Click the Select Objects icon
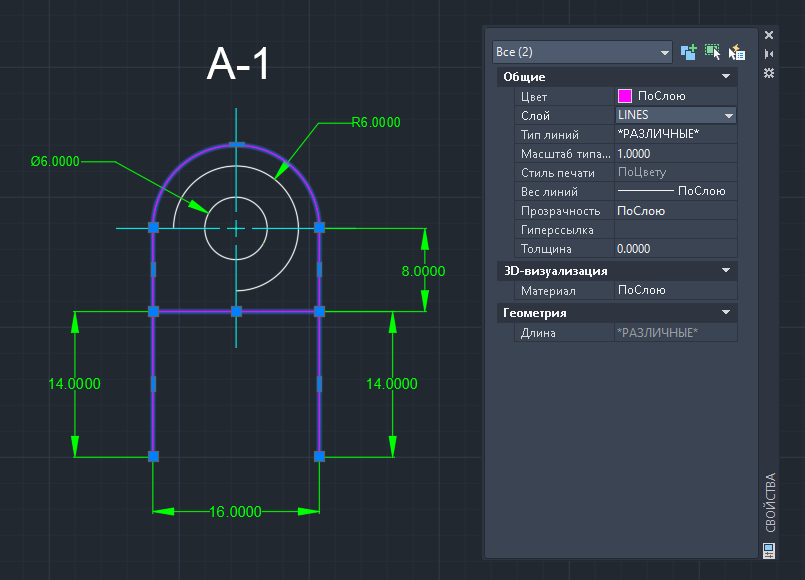 click(713, 52)
